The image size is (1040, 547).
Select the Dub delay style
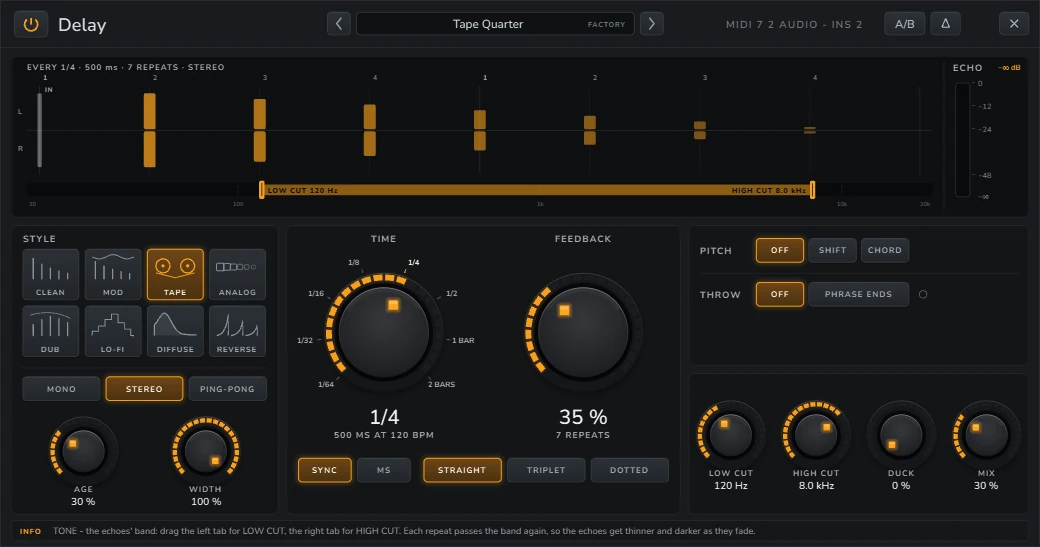(50, 332)
